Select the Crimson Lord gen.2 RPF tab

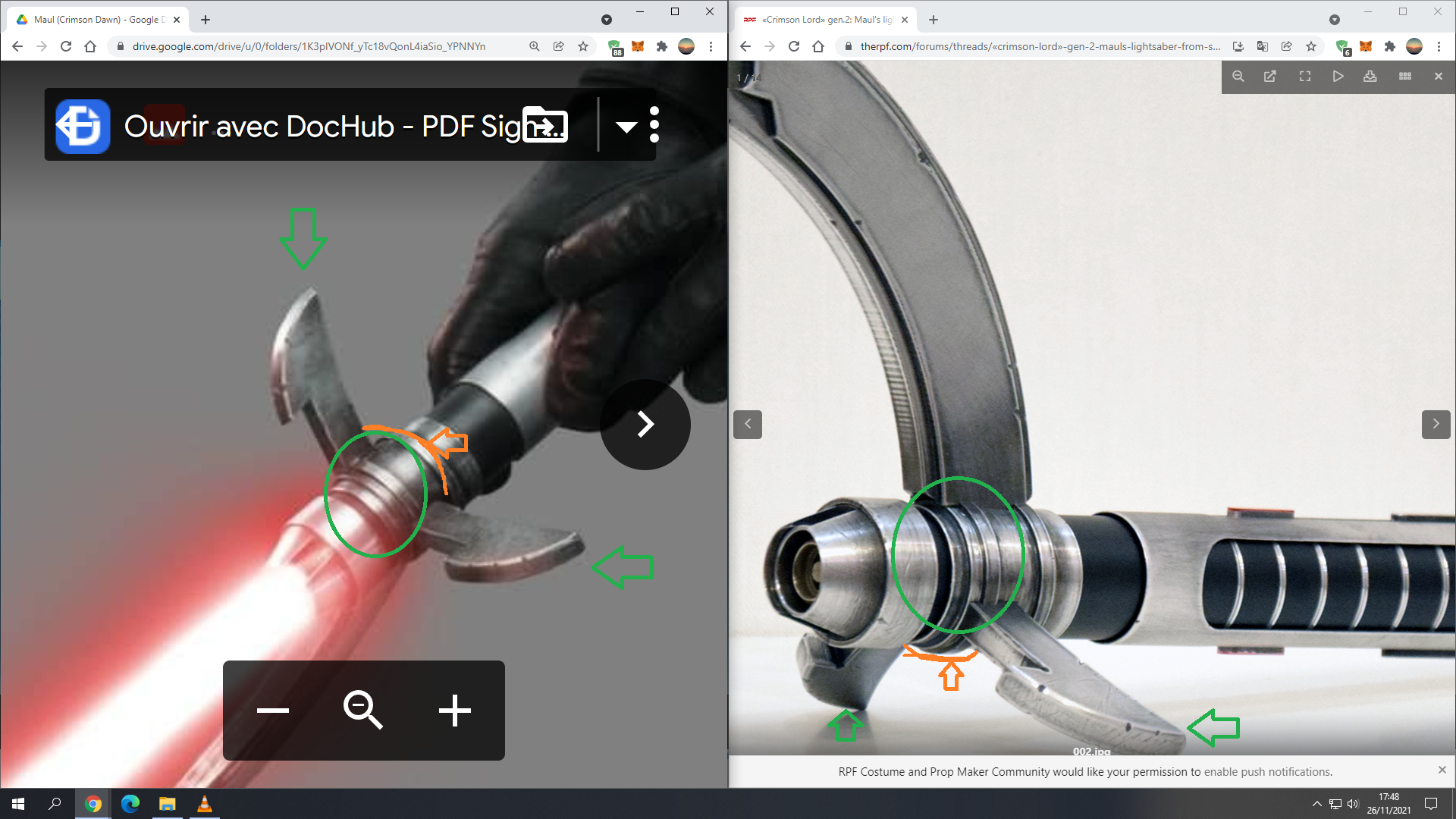coord(826,20)
